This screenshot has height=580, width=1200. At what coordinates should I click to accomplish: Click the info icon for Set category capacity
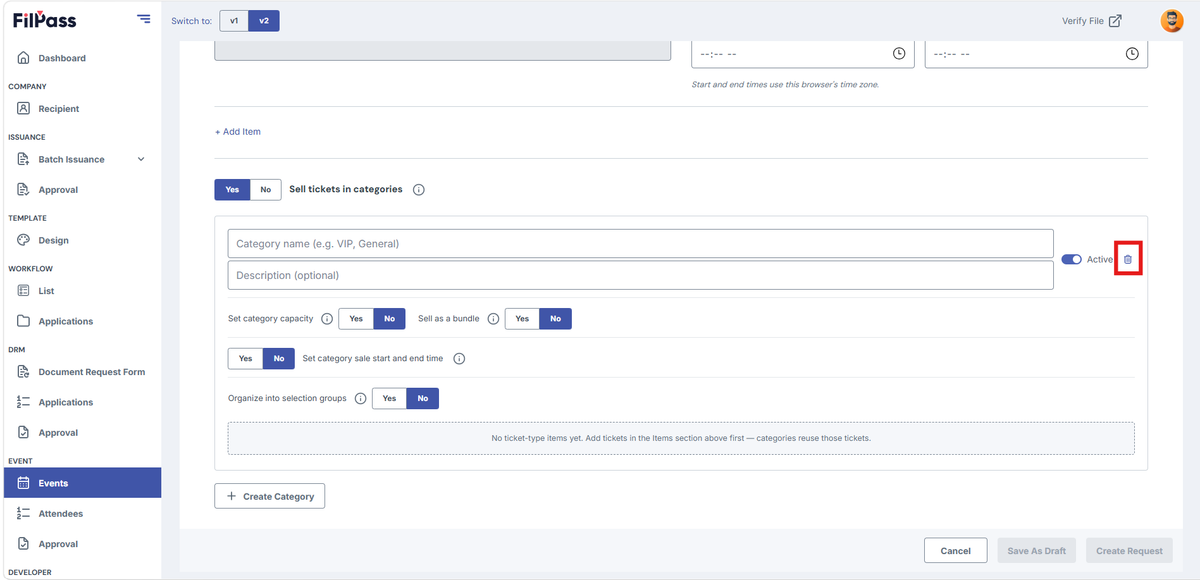coord(327,319)
